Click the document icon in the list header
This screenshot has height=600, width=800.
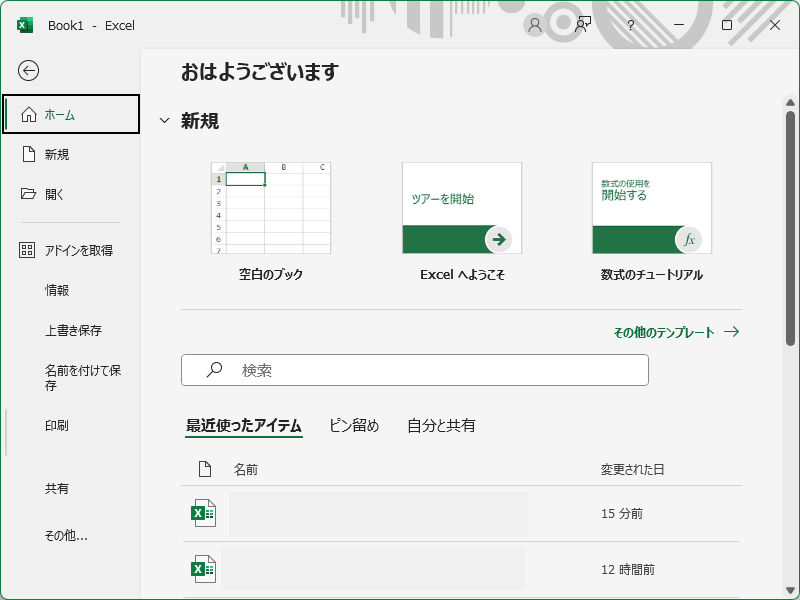tap(205, 469)
